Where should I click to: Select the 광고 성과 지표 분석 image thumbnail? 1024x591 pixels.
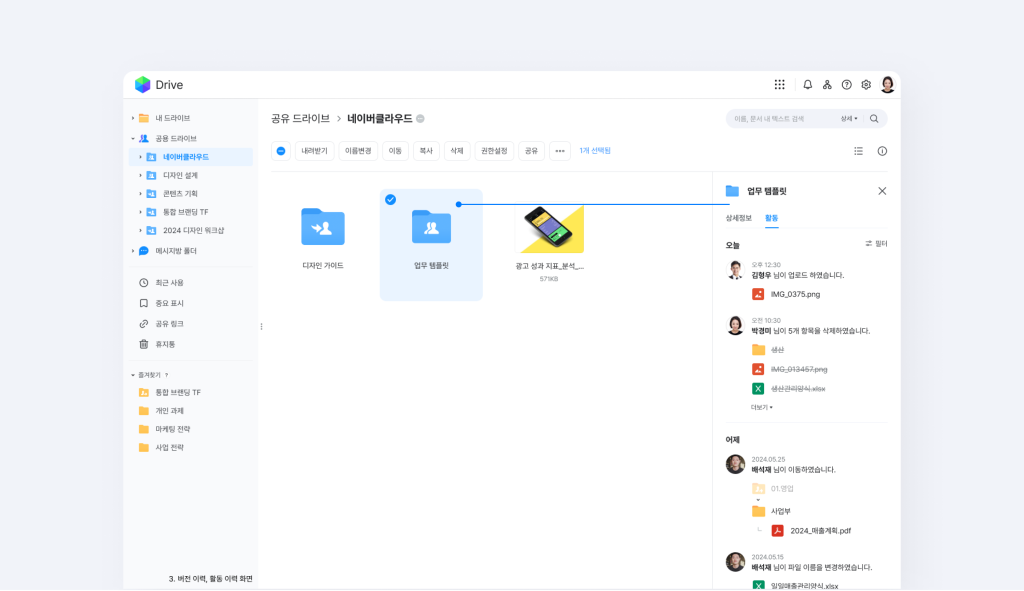548,229
